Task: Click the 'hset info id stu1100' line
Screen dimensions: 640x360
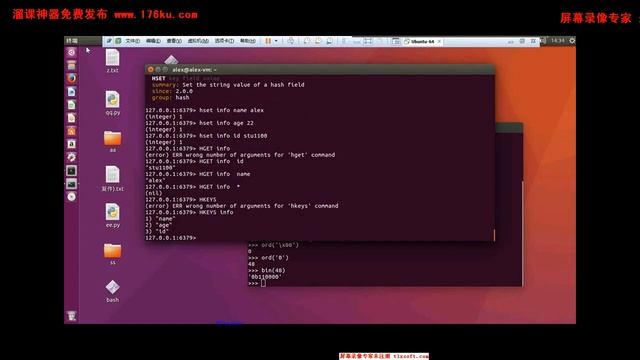Action: pos(206,136)
